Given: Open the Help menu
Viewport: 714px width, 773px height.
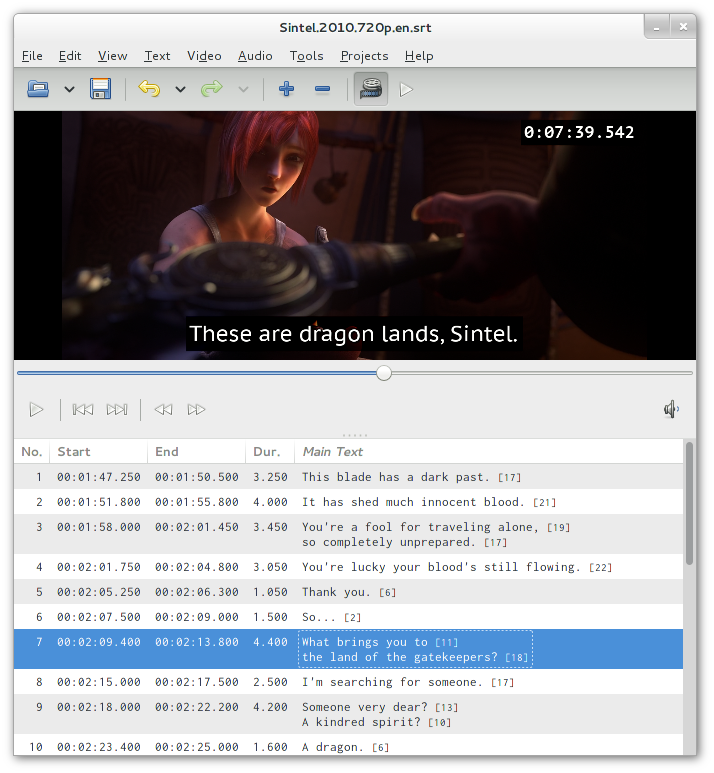Looking at the screenshot, I should click(x=419, y=56).
